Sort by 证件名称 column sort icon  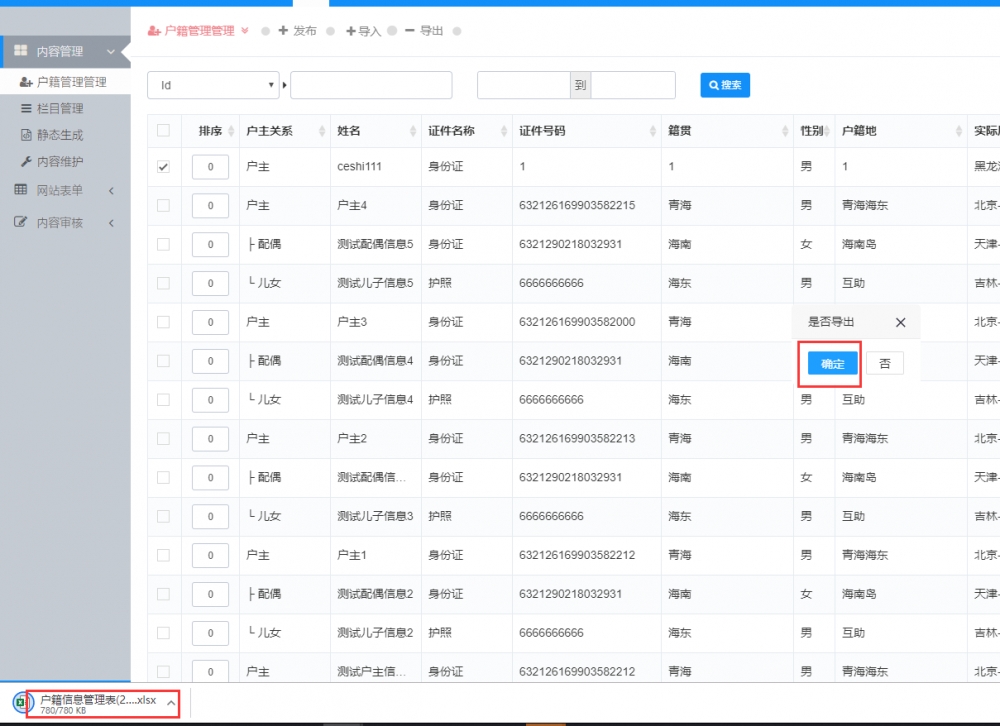pos(504,131)
